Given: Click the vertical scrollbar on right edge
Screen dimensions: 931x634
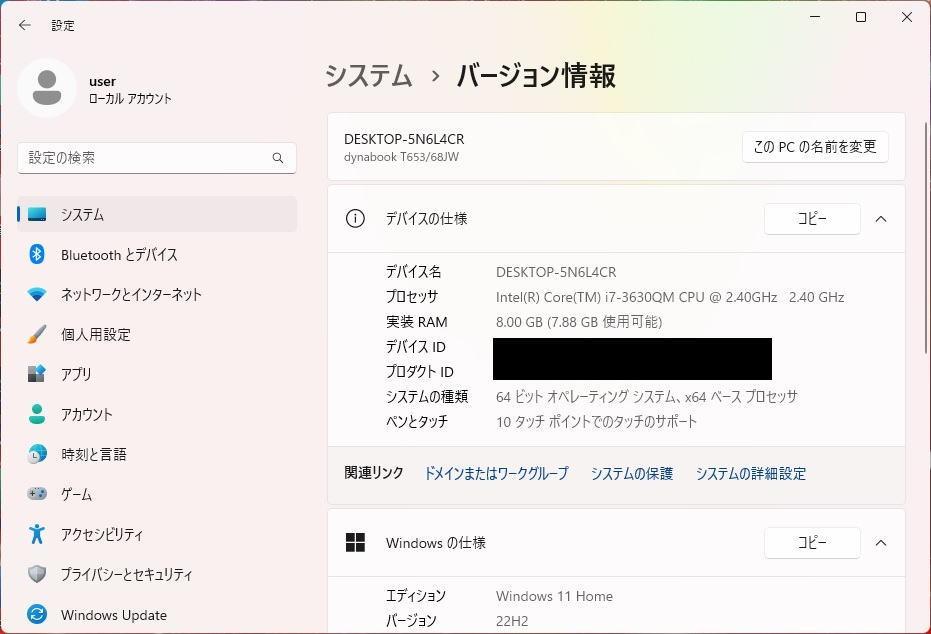Looking at the screenshot, I should click(925, 237).
